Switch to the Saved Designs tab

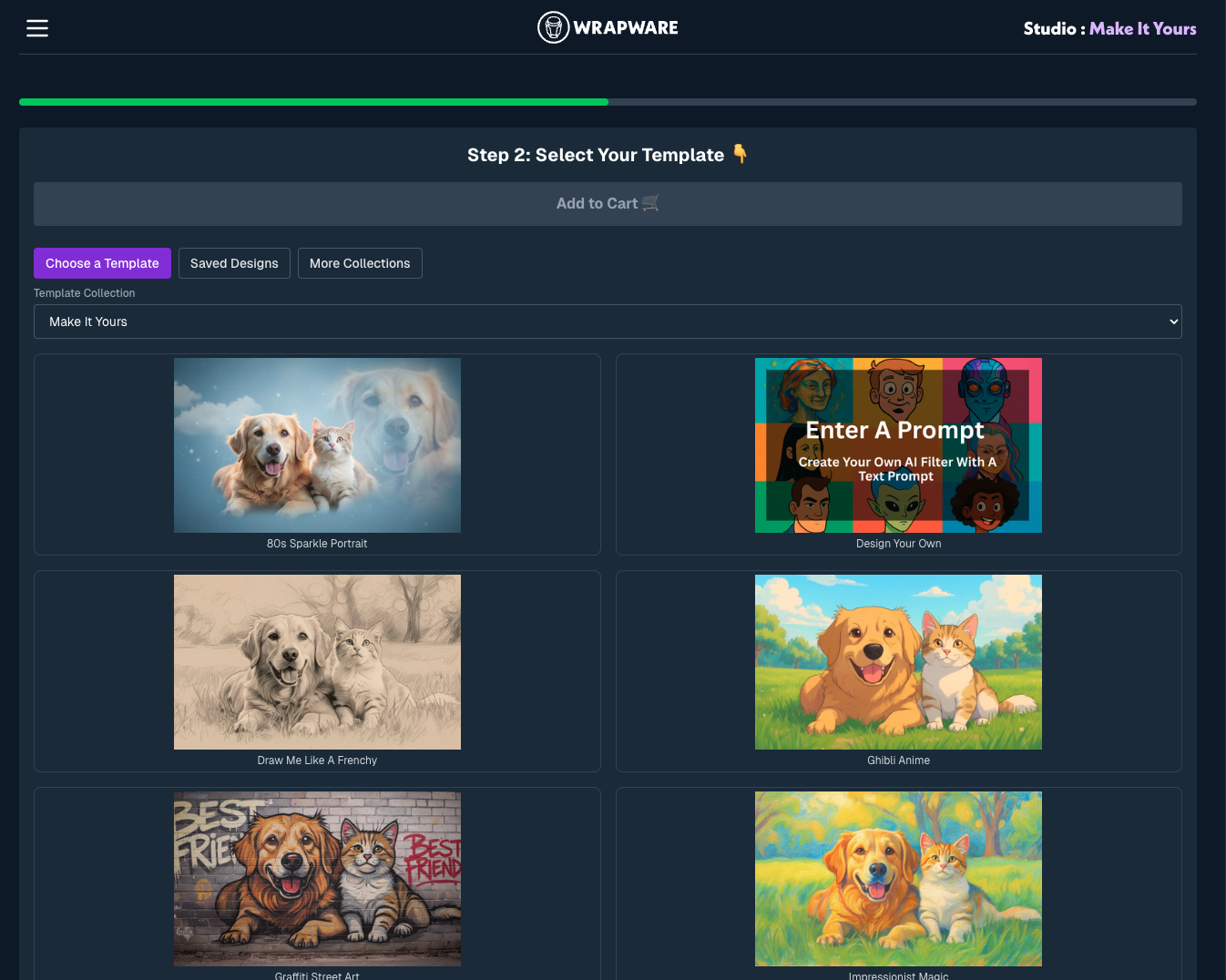coord(234,263)
